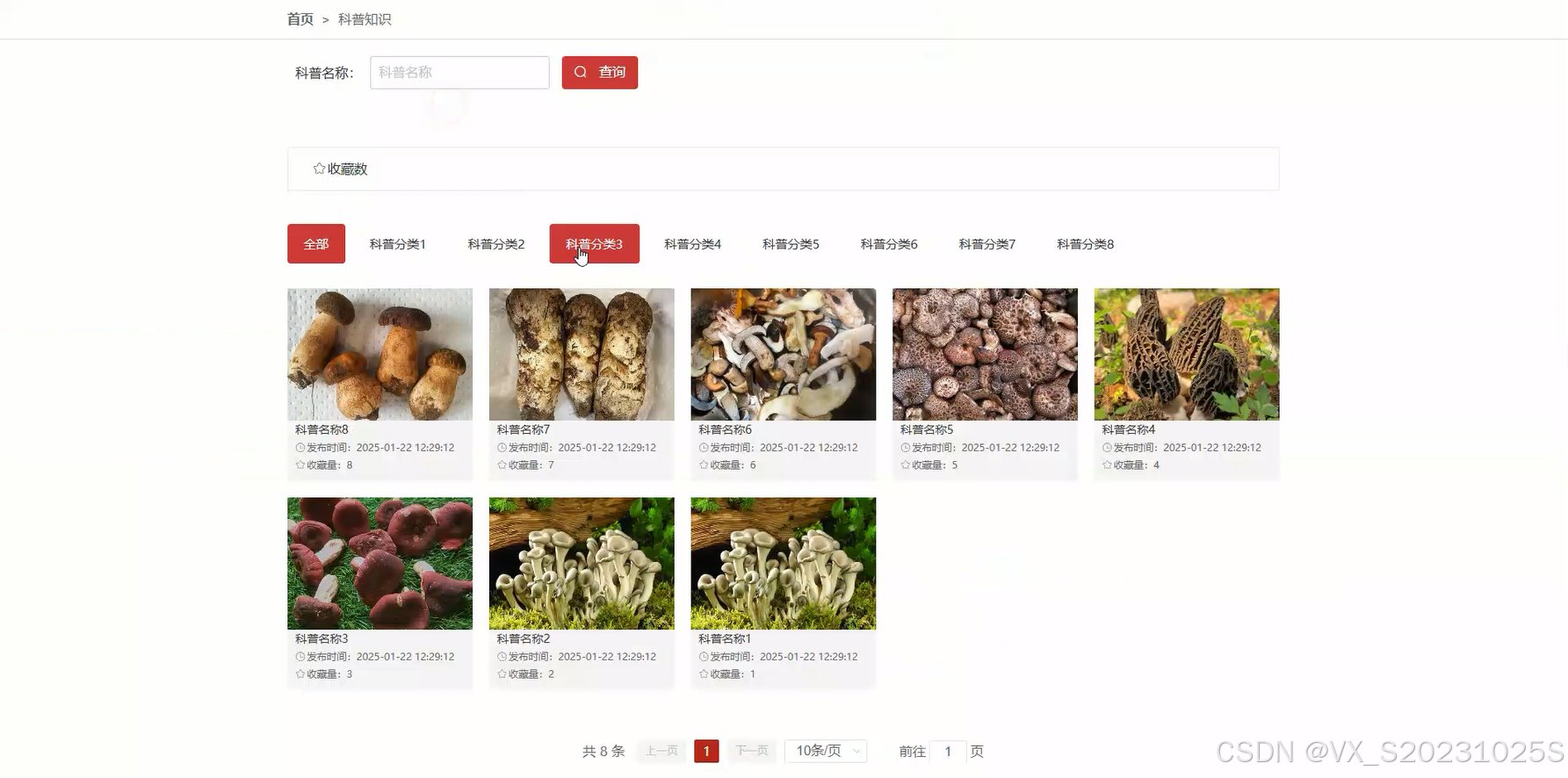1568x778 pixels.
Task: Click star icon beside 收藏量: 5
Action: 906,465
